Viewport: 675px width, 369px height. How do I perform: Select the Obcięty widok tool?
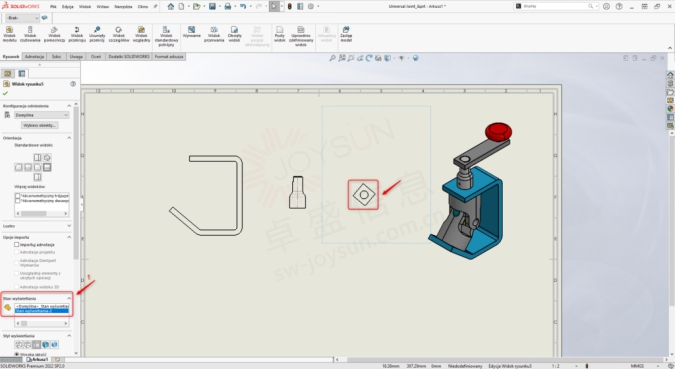[x=234, y=34]
